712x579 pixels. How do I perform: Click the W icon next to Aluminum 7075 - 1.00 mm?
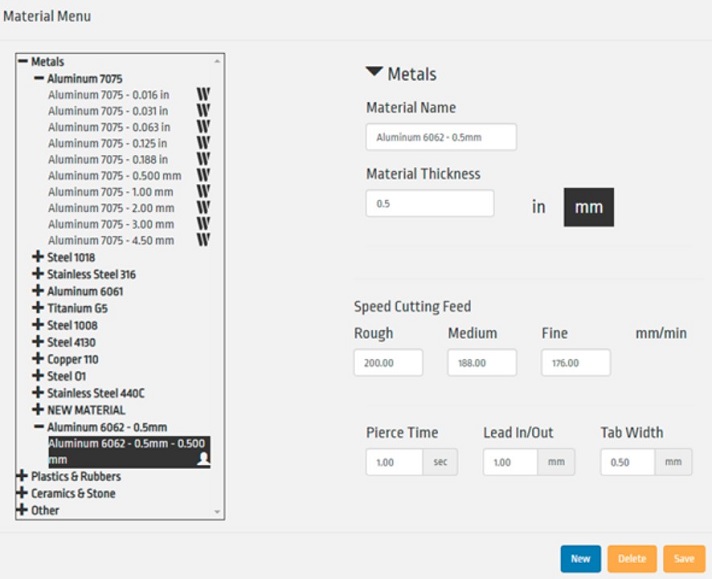(203, 192)
